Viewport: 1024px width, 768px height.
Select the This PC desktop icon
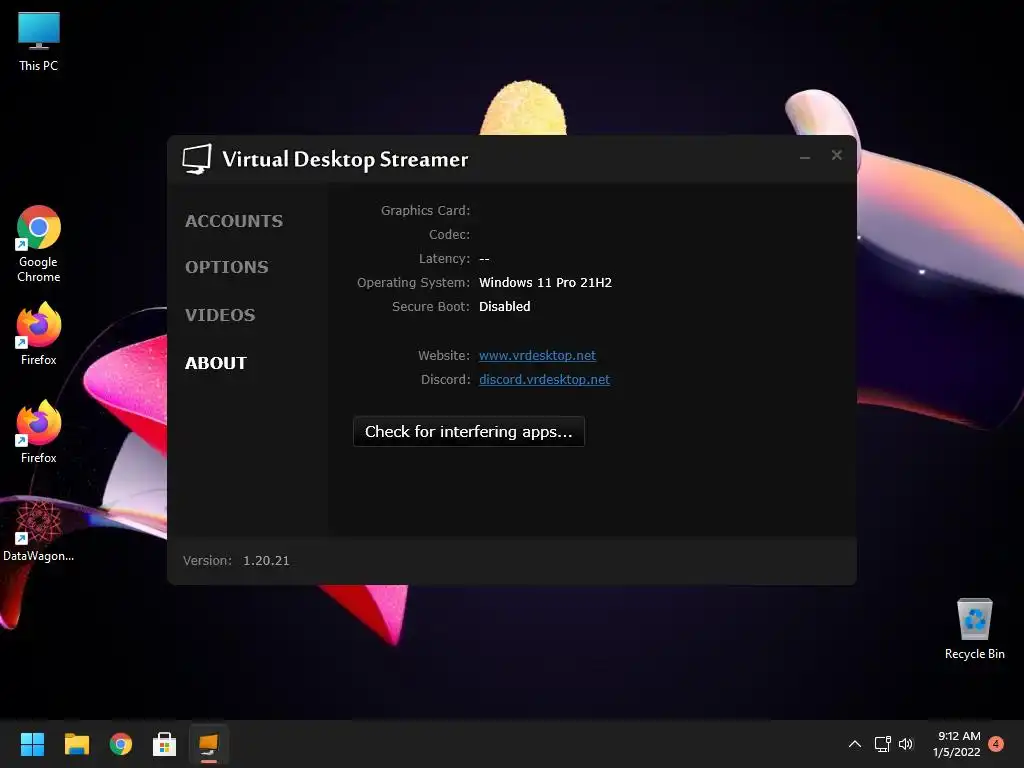tap(39, 42)
